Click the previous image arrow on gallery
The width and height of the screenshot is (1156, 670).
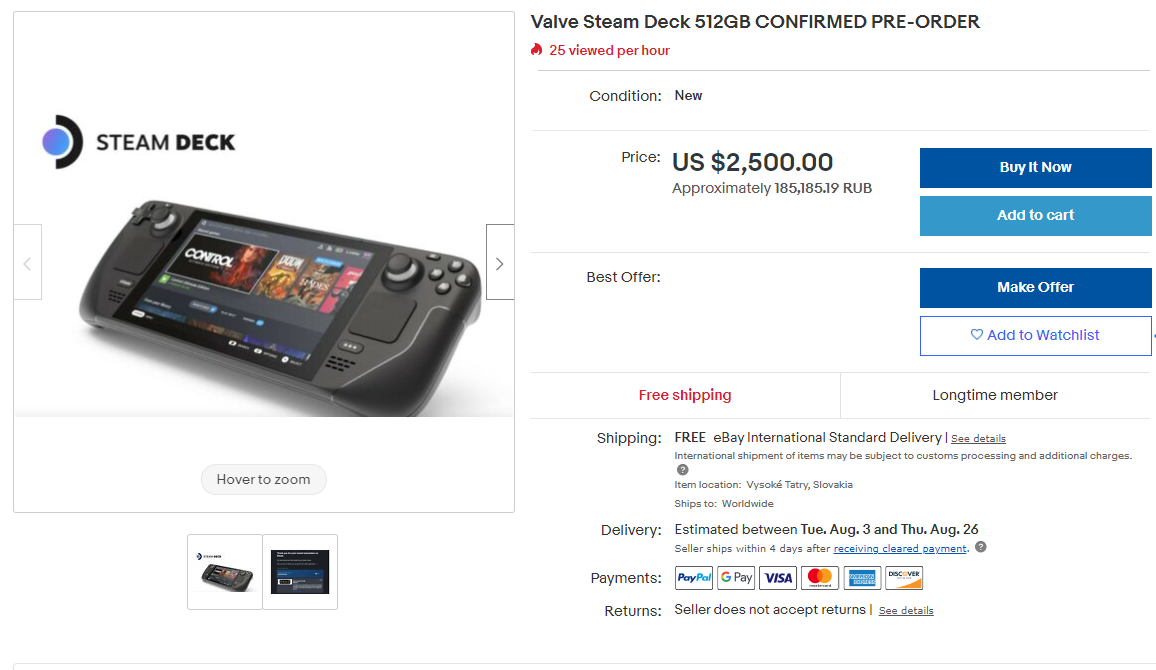coord(27,262)
